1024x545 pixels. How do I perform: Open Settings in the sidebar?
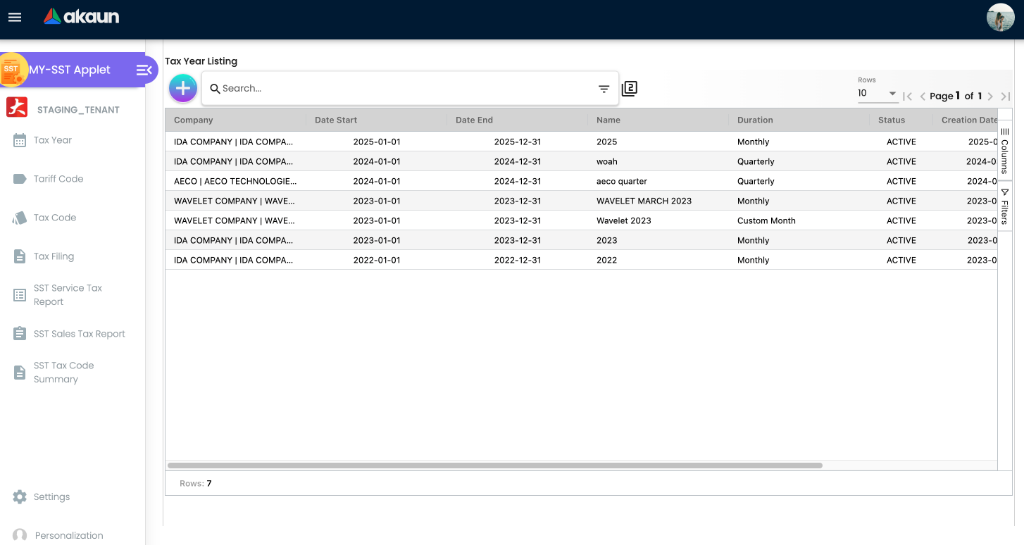click(52, 497)
